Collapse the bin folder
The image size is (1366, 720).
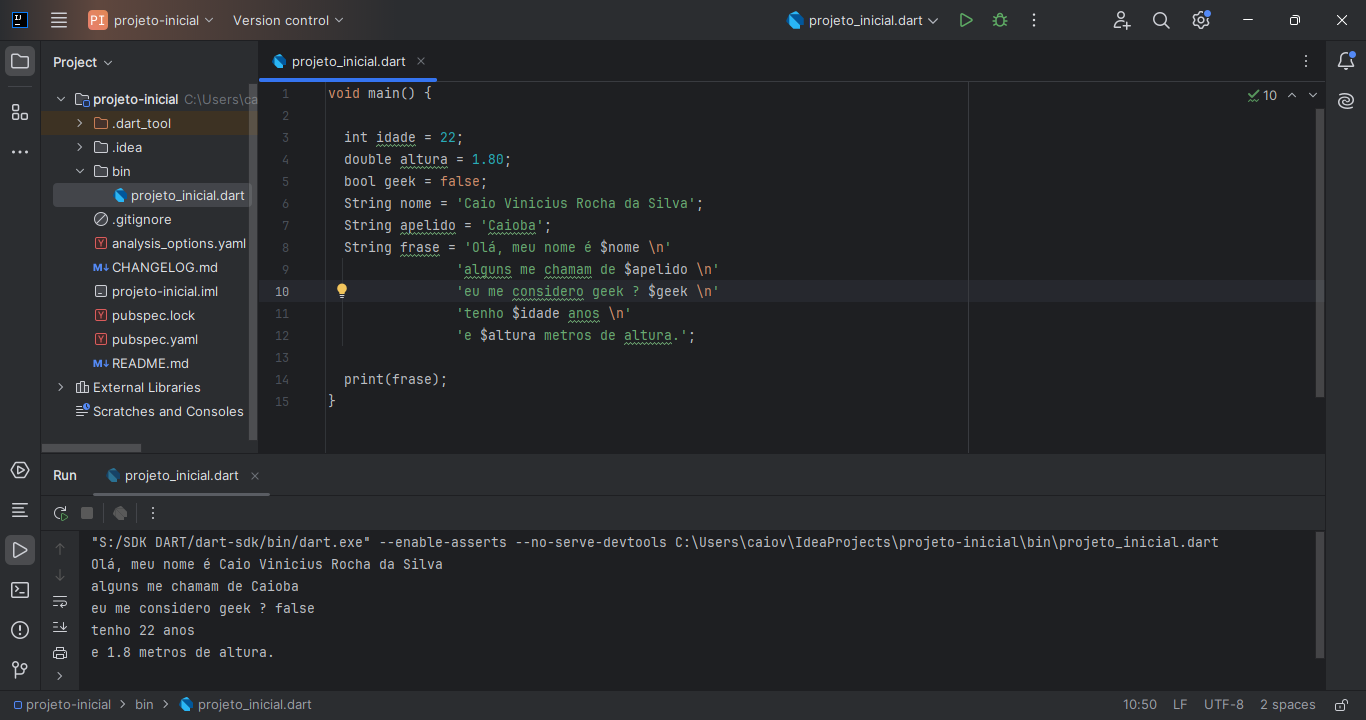(x=80, y=171)
